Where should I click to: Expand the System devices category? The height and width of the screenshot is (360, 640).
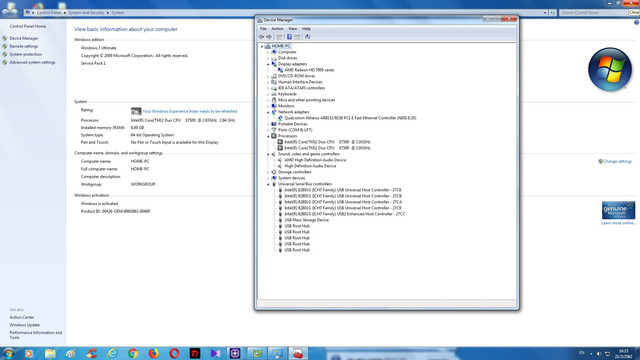(268, 178)
